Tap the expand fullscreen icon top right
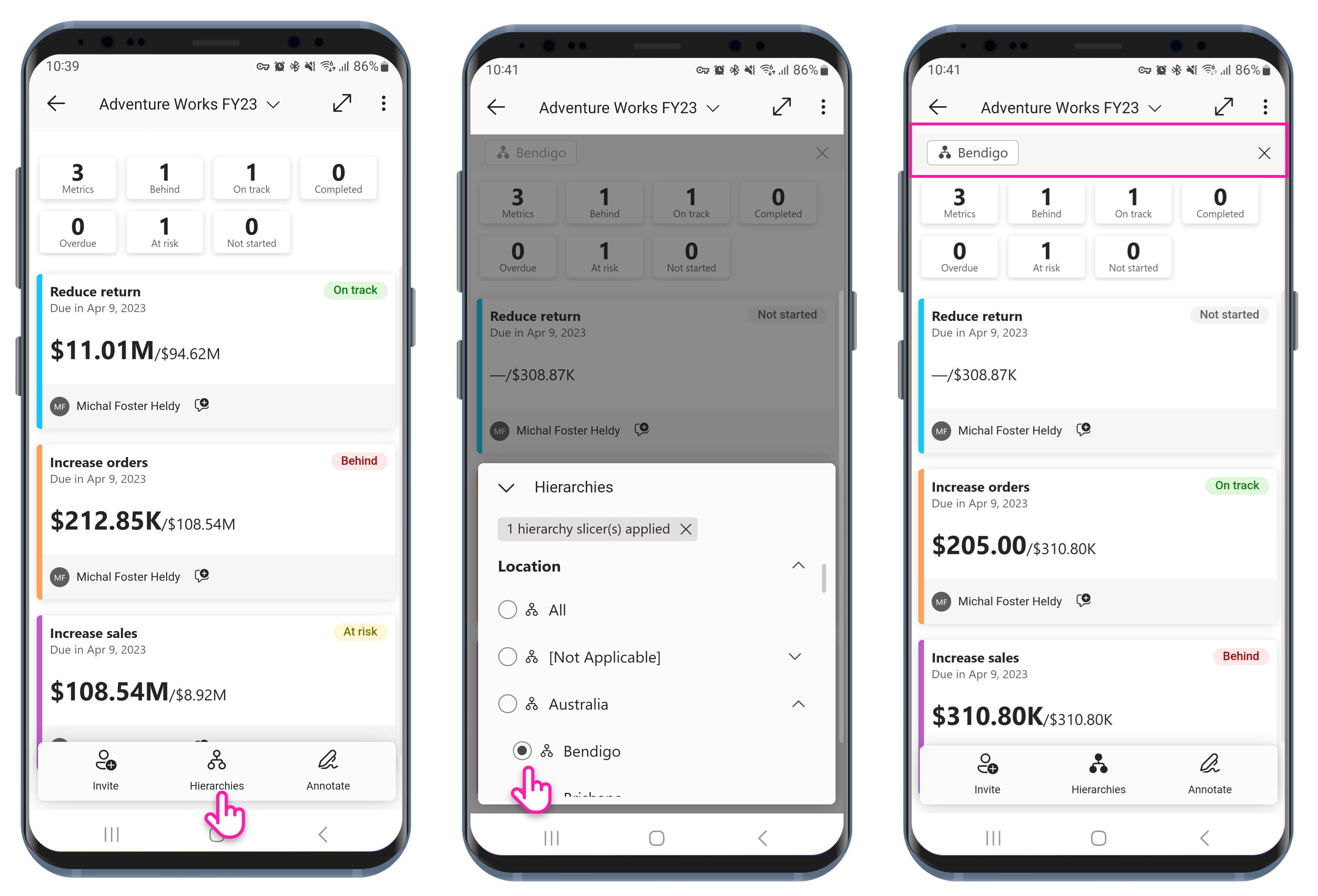 pyautogui.click(x=1224, y=107)
